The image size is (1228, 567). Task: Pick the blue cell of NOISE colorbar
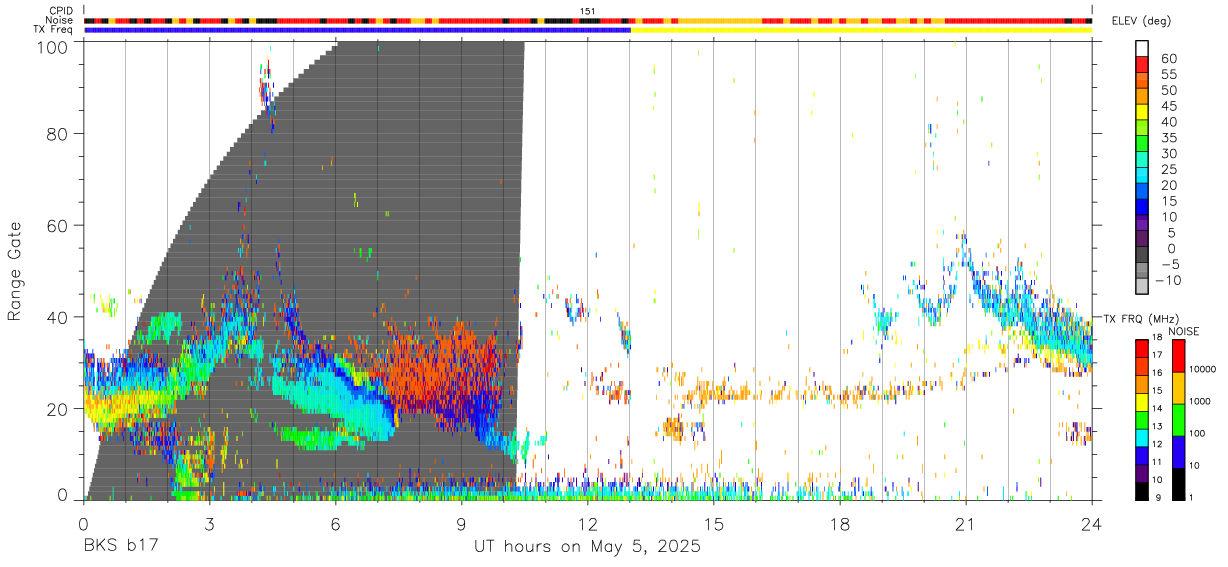(1178, 451)
